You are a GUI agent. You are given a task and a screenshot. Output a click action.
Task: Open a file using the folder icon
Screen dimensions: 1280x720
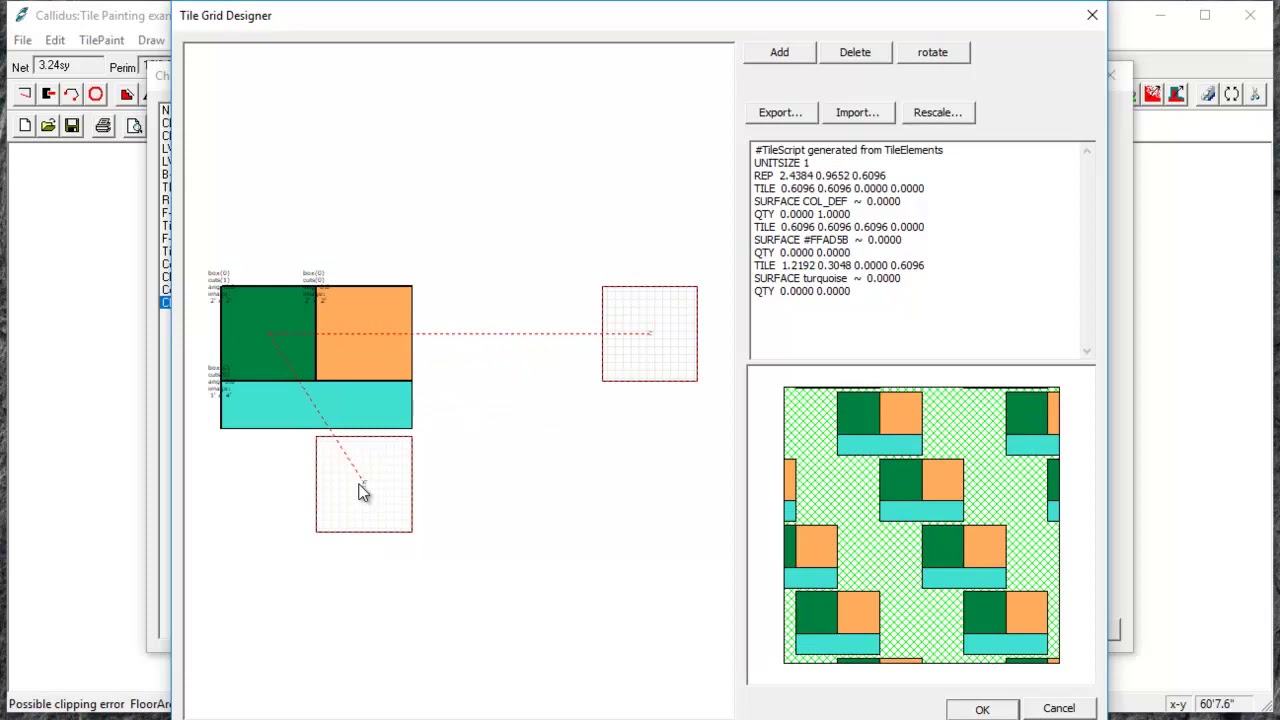tap(48, 126)
